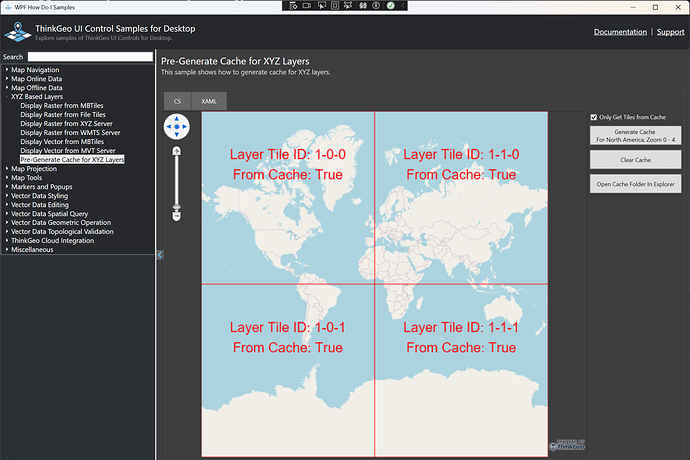690x460 pixels.
Task: Click Open Cache Folder In Explorer
Action: point(635,184)
